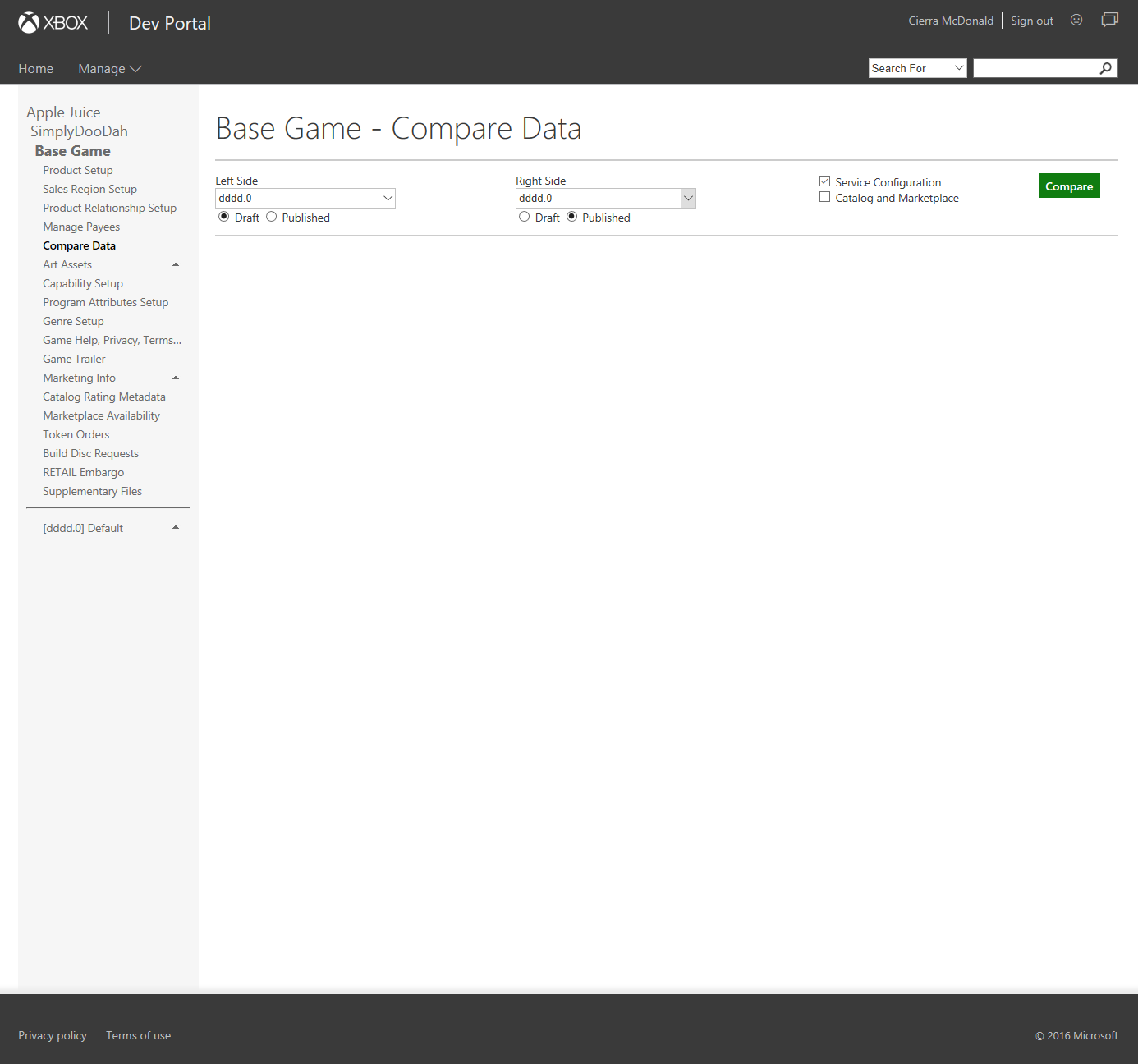Open Genre Setup page

74,321
